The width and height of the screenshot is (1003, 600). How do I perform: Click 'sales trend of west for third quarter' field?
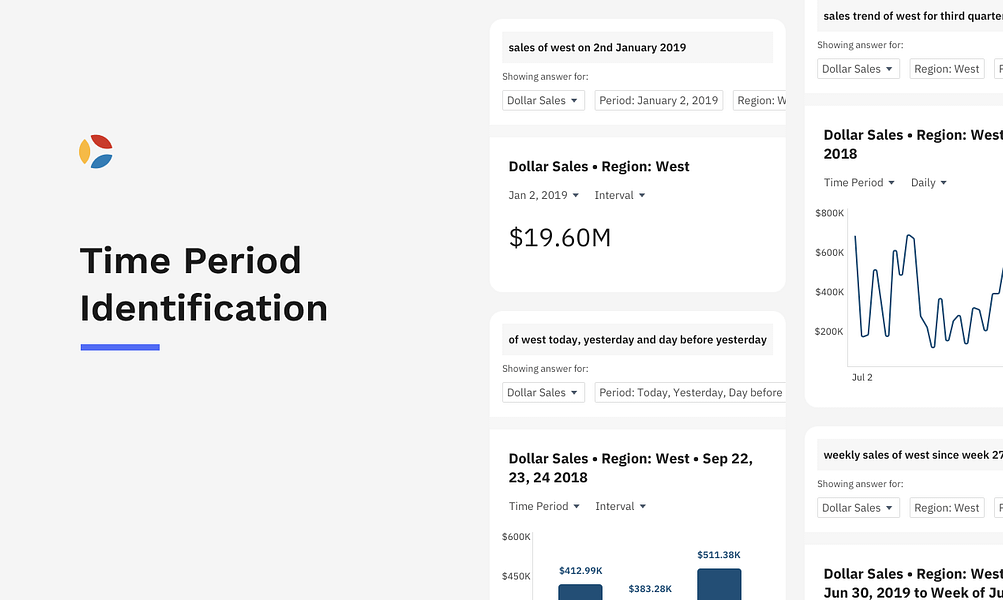point(910,16)
